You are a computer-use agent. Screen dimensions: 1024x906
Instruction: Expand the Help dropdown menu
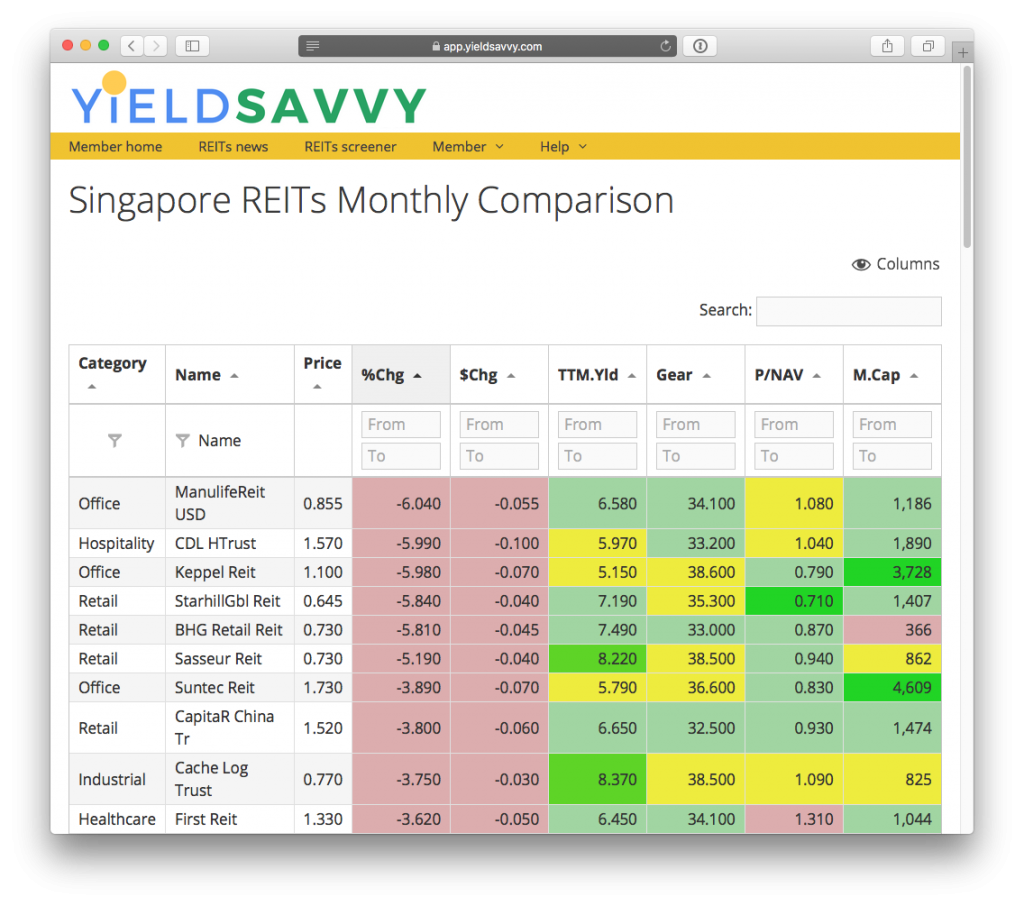pos(563,146)
